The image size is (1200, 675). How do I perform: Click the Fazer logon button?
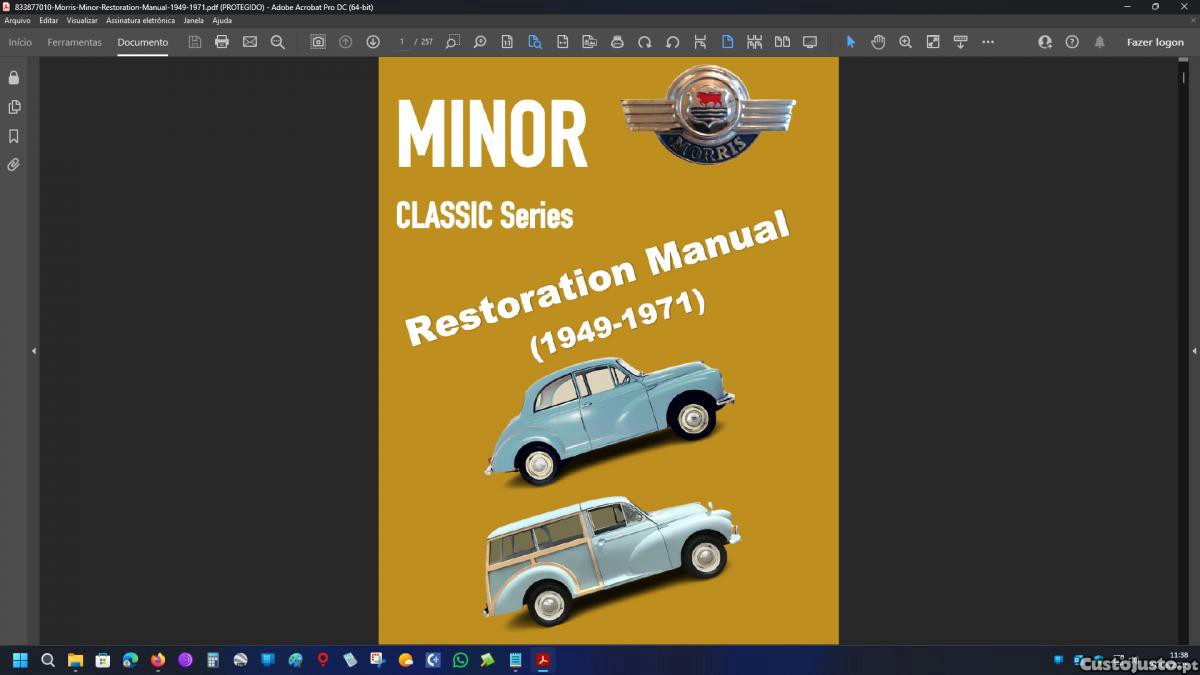pyautogui.click(x=1155, y=42)
